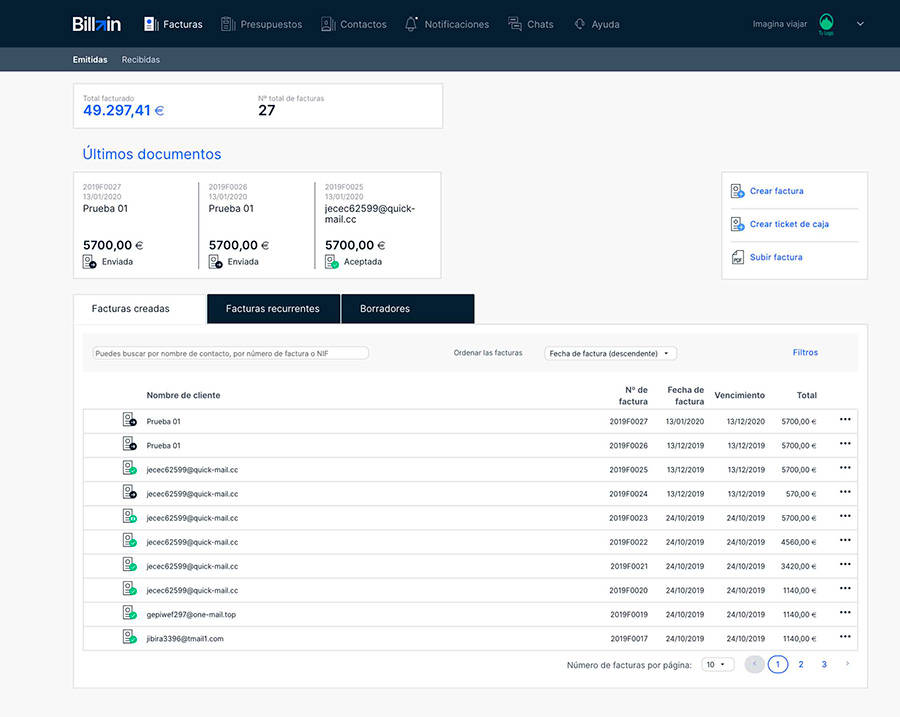Open the three-dot actions menu for invoice 2019F0027

click(845, 421)
